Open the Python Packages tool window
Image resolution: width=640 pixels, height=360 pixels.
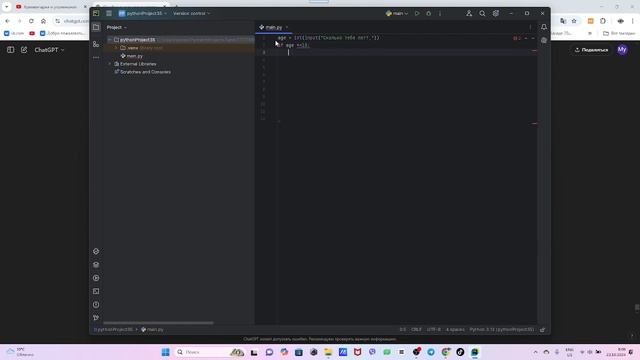(x=96, y=251)
